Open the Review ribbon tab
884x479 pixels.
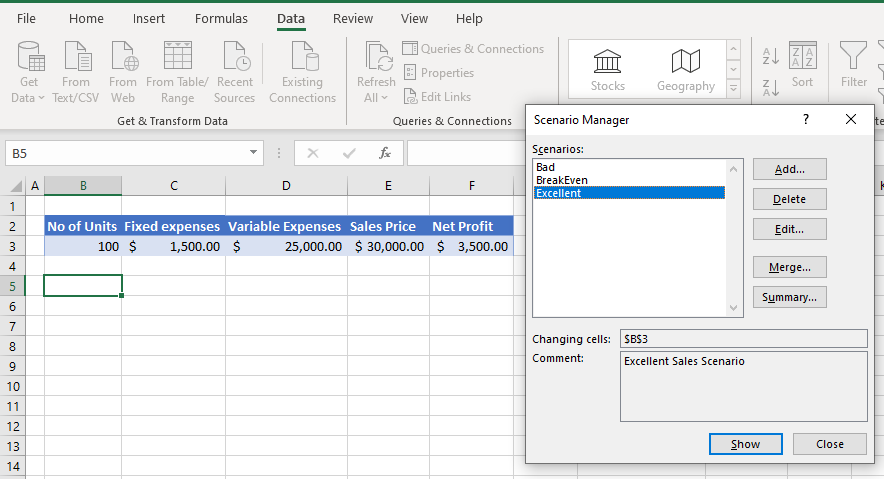coord(353,19)
